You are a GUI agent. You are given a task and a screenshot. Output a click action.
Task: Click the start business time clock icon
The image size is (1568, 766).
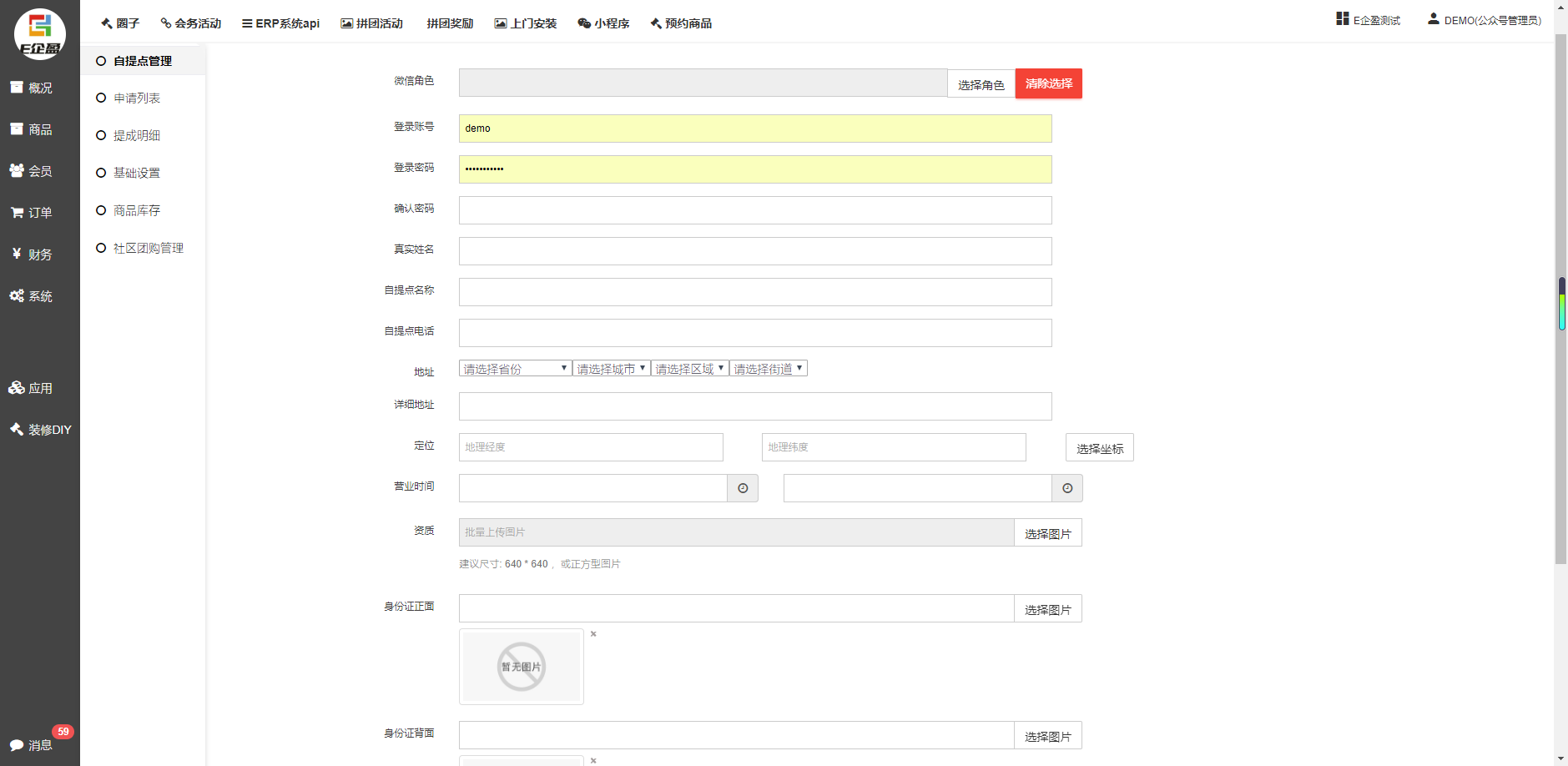(743, 488)
